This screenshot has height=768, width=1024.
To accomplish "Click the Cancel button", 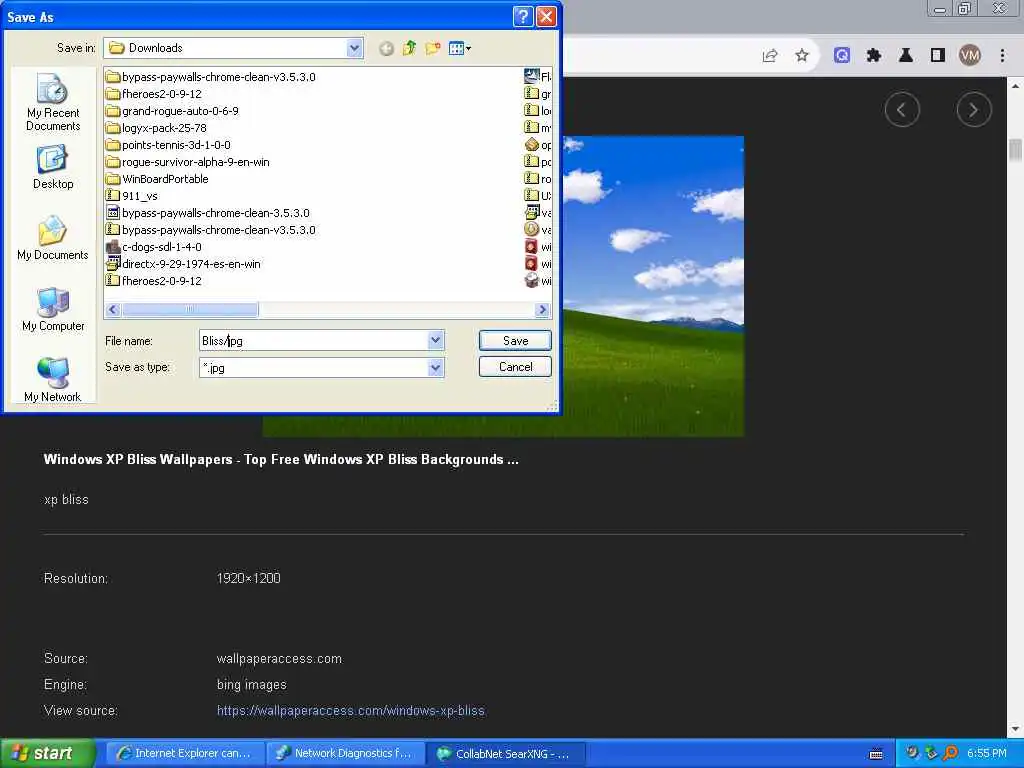I will pyautogui.click(x=515, y=366).
